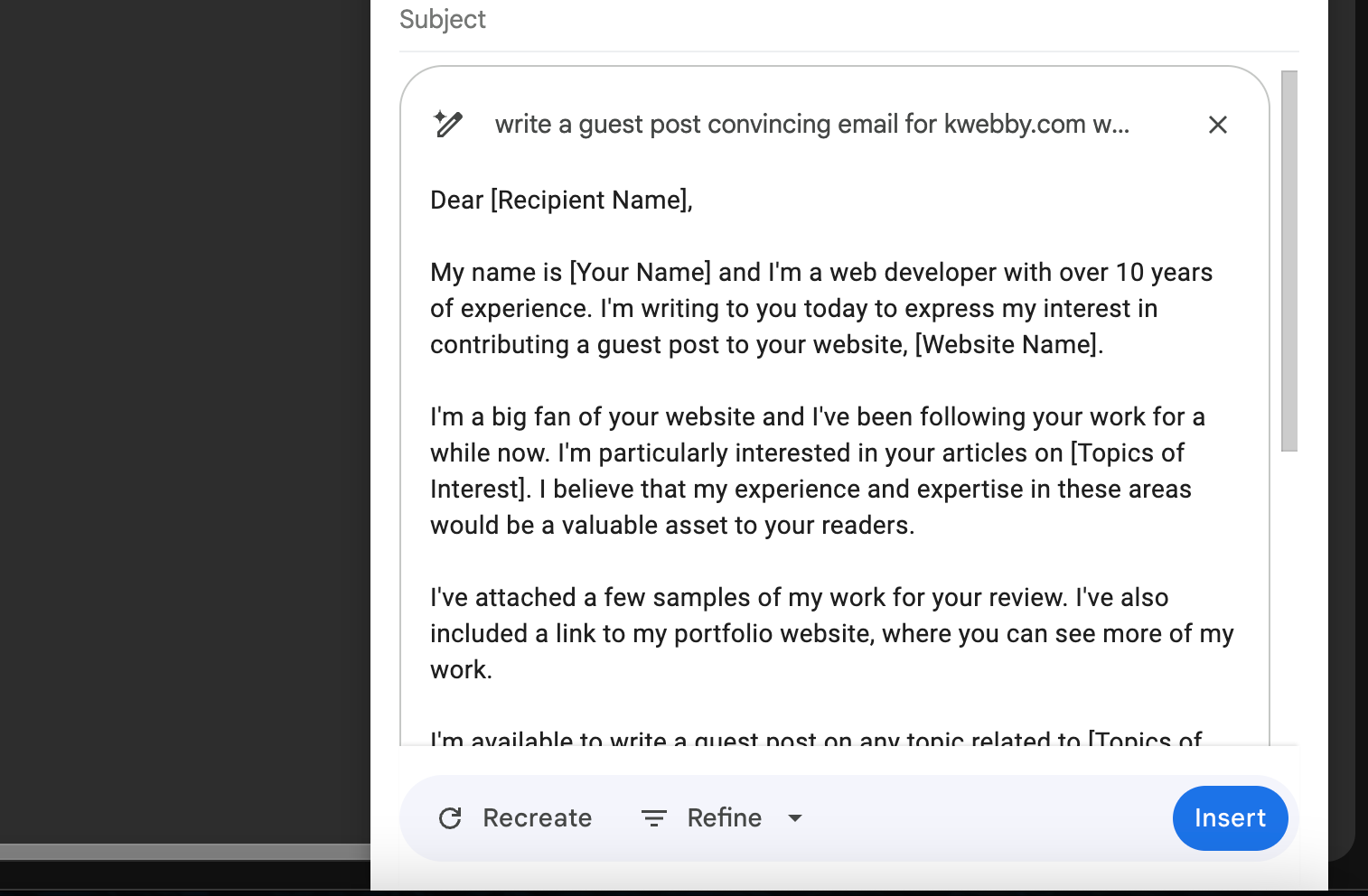Screen dimensions: 1368x896
Task: Click the [Topics of Interest] placeholder
Action: click(1127, 453)
